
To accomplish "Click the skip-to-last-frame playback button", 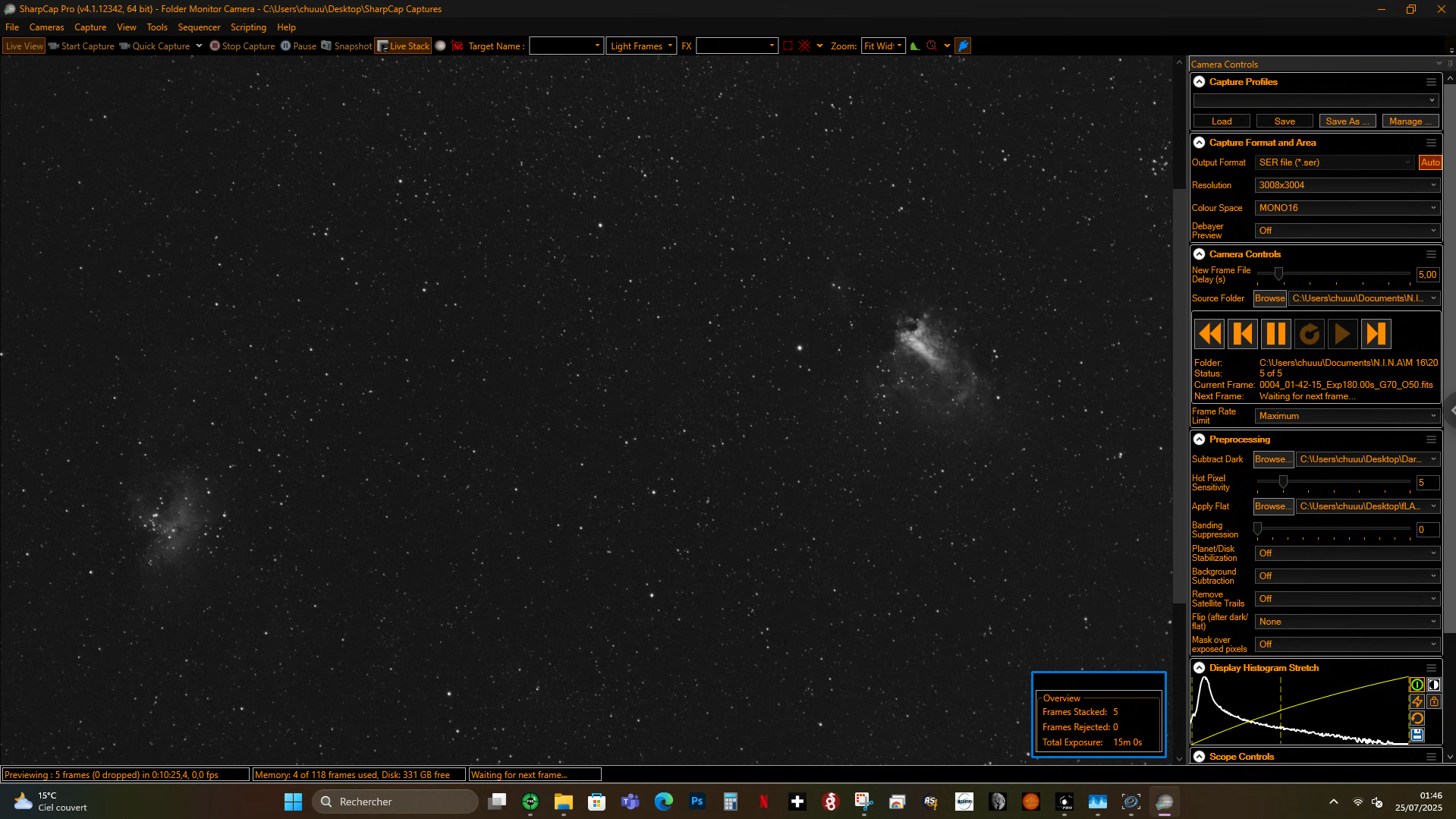I will (1375, 334).
